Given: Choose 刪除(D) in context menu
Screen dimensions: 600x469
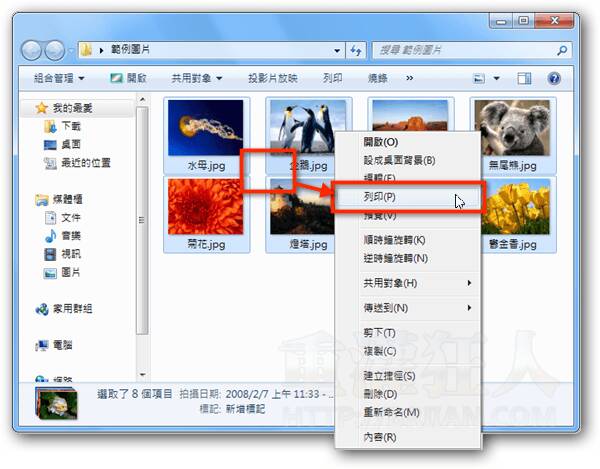Looking at the screenshot, I should [x=408, y=394].
